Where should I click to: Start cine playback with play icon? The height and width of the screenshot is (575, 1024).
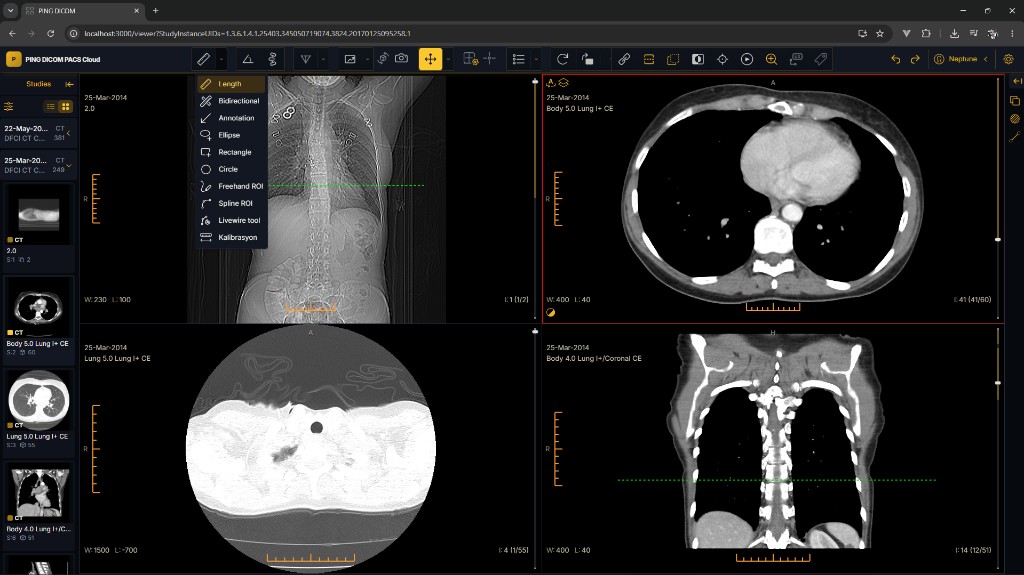pyautogui.click(x=746, y=59)
